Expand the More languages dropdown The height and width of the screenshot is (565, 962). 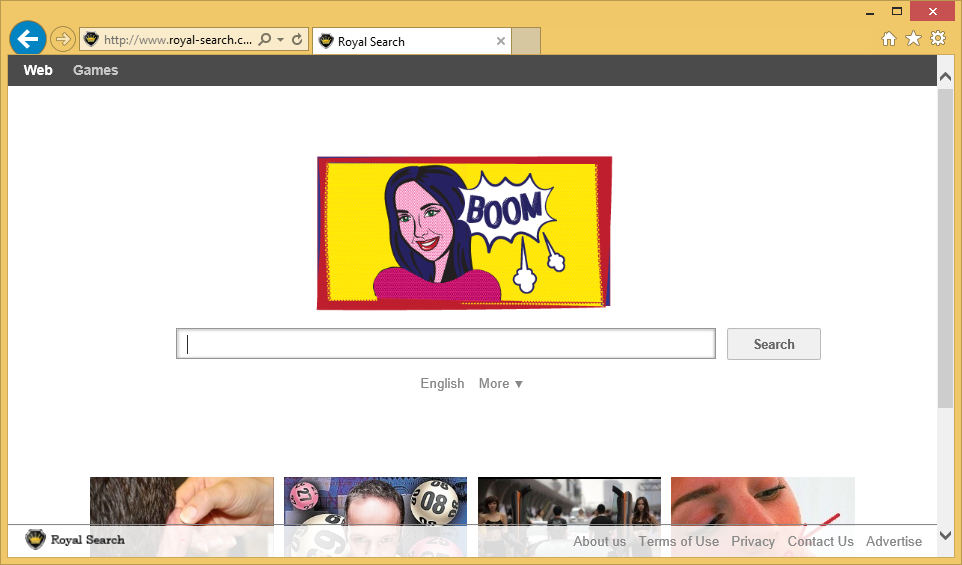[501, 384]
